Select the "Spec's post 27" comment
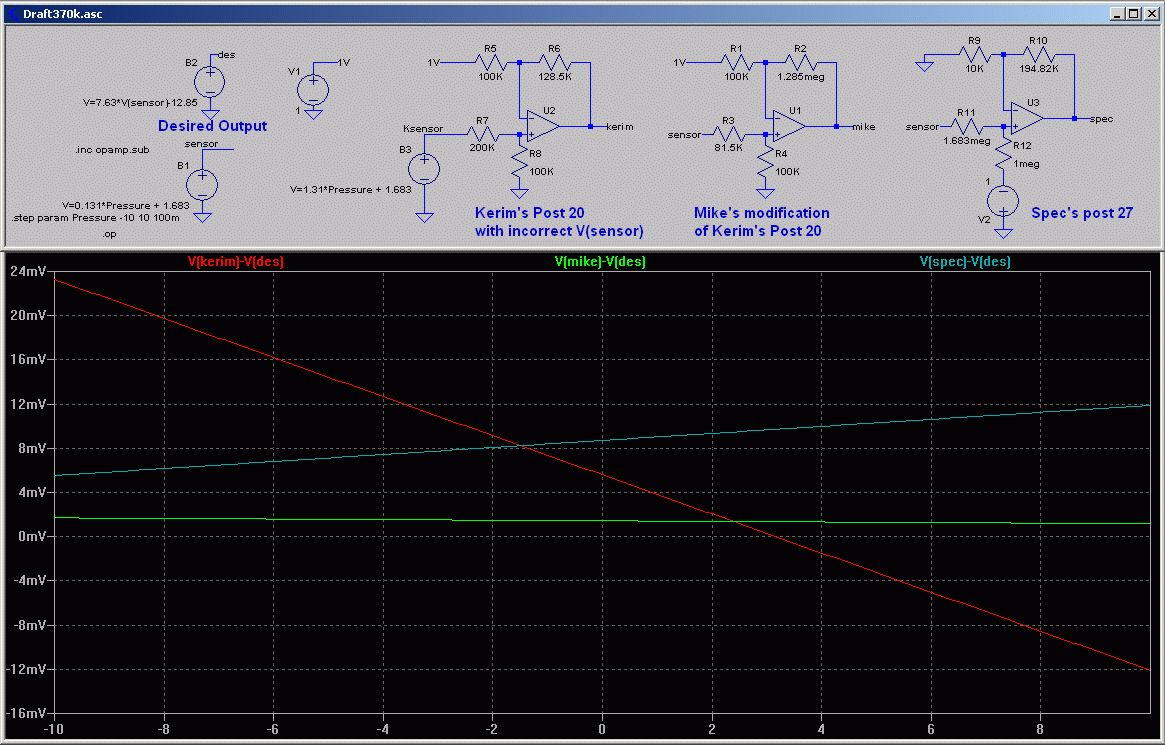The width and height of the screenshot is (1165, 745). (x=1082, y=213)
